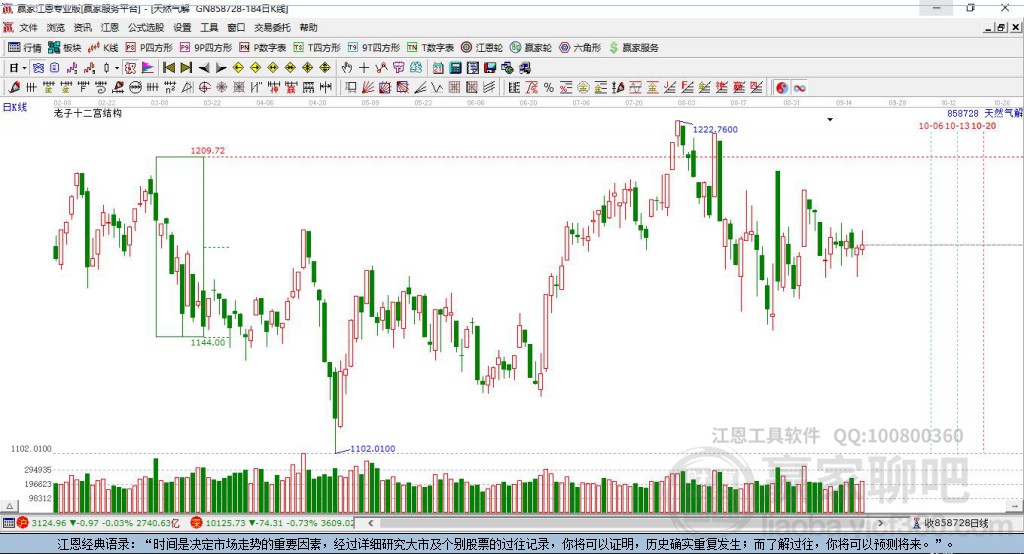Click the 1102.0100 low price label

coord(372,449)
